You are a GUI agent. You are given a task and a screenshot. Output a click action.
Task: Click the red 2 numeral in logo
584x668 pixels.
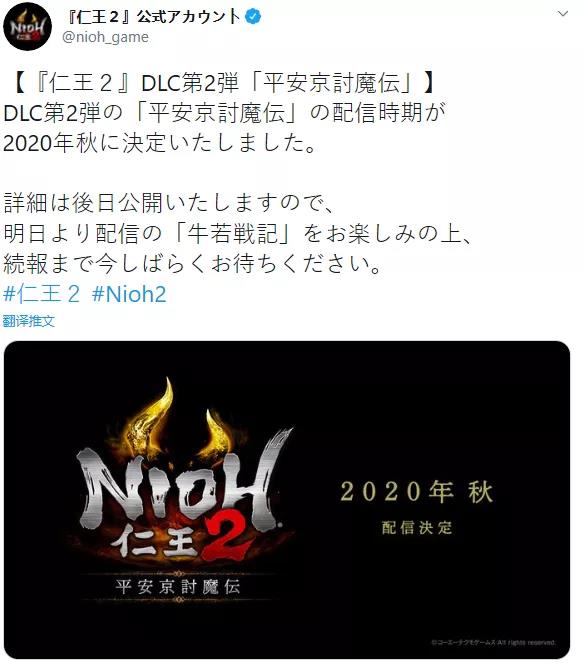coord(227,535)
